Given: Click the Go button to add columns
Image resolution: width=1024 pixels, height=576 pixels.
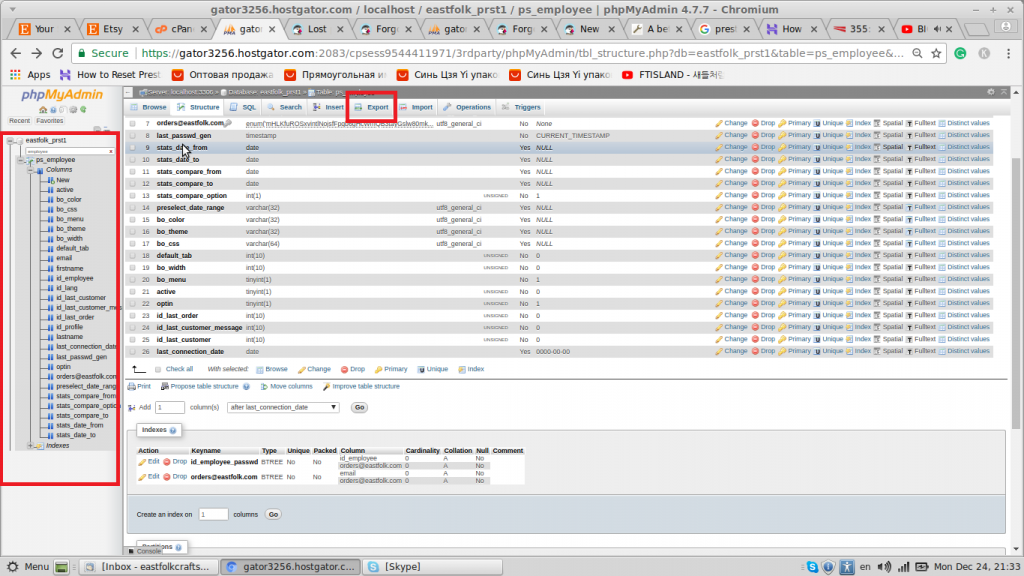Looking at the screenshot, I should coord(359,407).
